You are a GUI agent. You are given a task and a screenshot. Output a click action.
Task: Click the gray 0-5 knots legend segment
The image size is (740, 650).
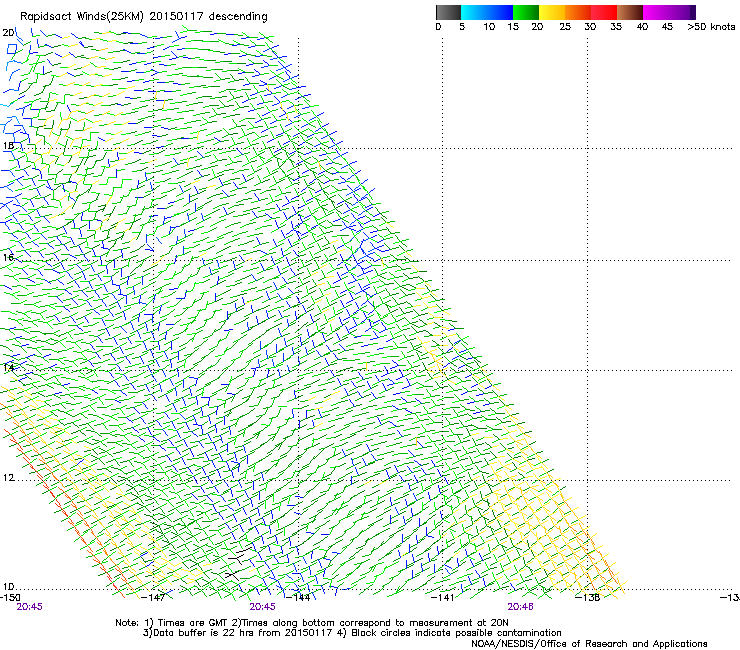tap(448, 12)
